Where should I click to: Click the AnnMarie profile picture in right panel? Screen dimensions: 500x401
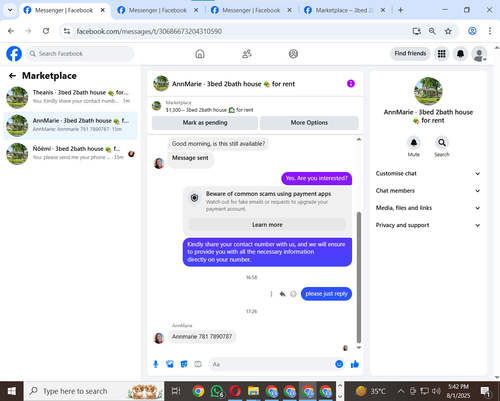[x=428, y=91]
